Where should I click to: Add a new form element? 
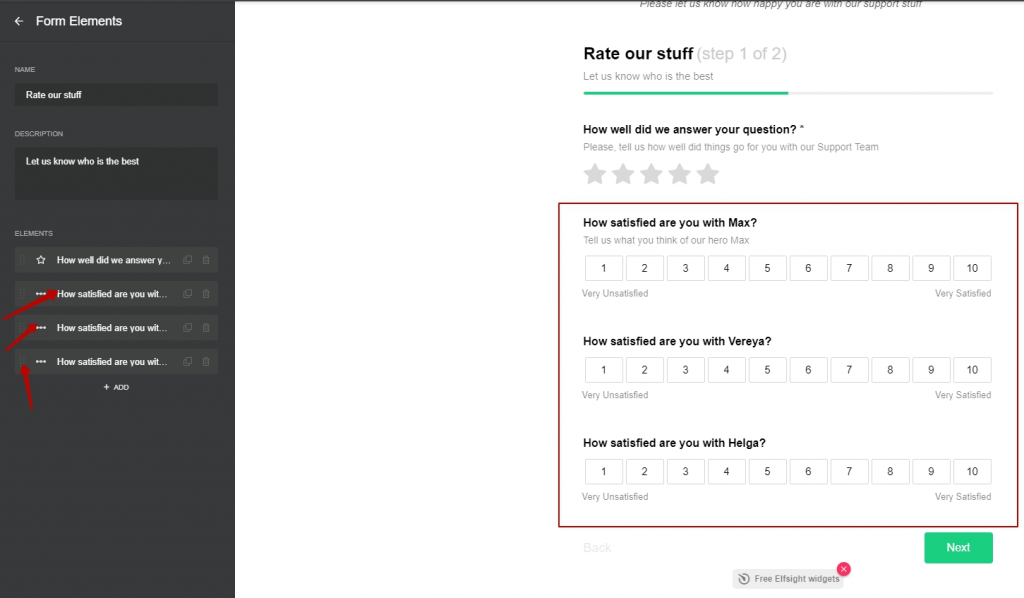click(116, 387)
